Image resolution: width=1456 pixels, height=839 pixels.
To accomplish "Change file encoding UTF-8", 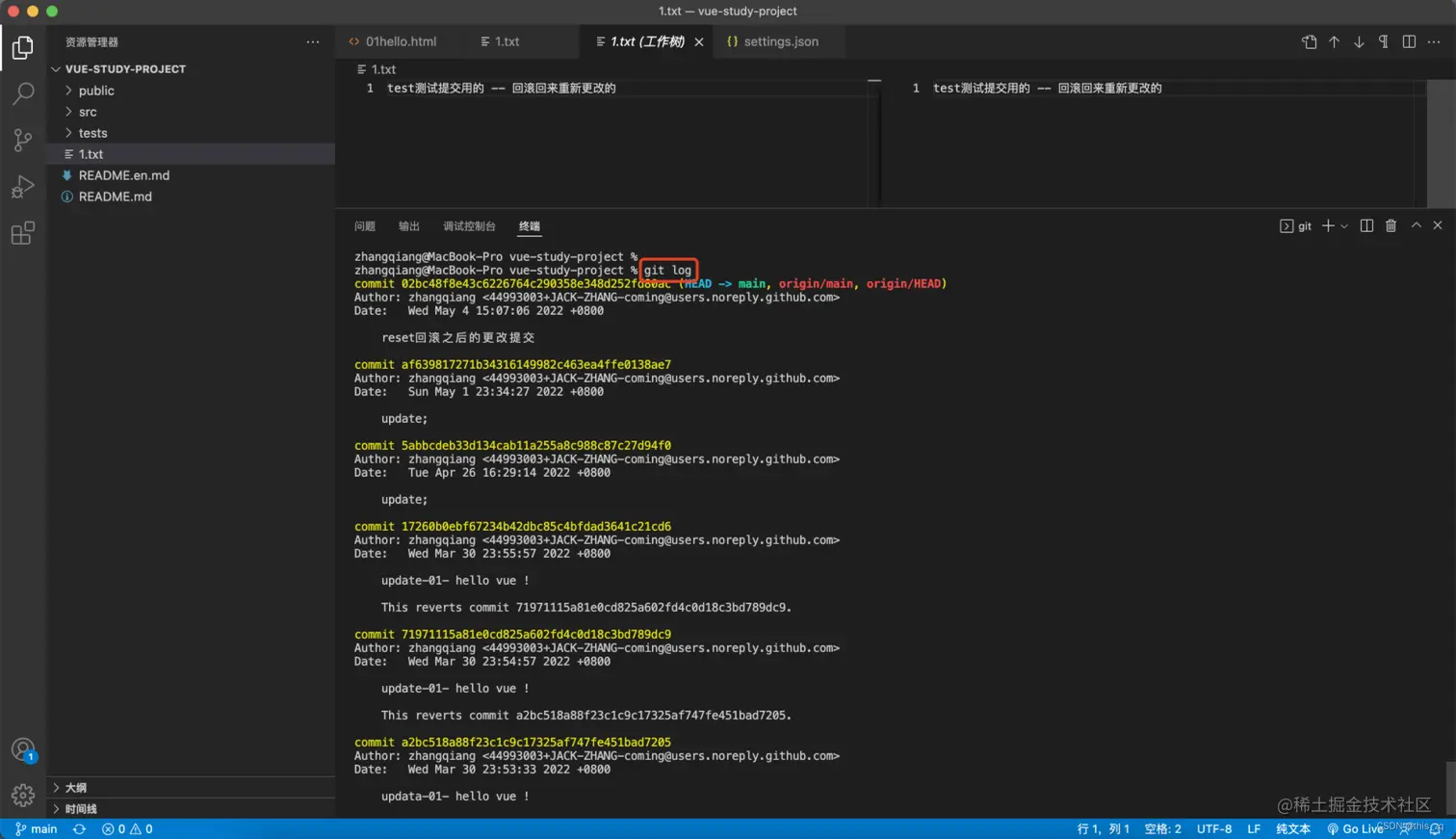I will pos(1214,829).
